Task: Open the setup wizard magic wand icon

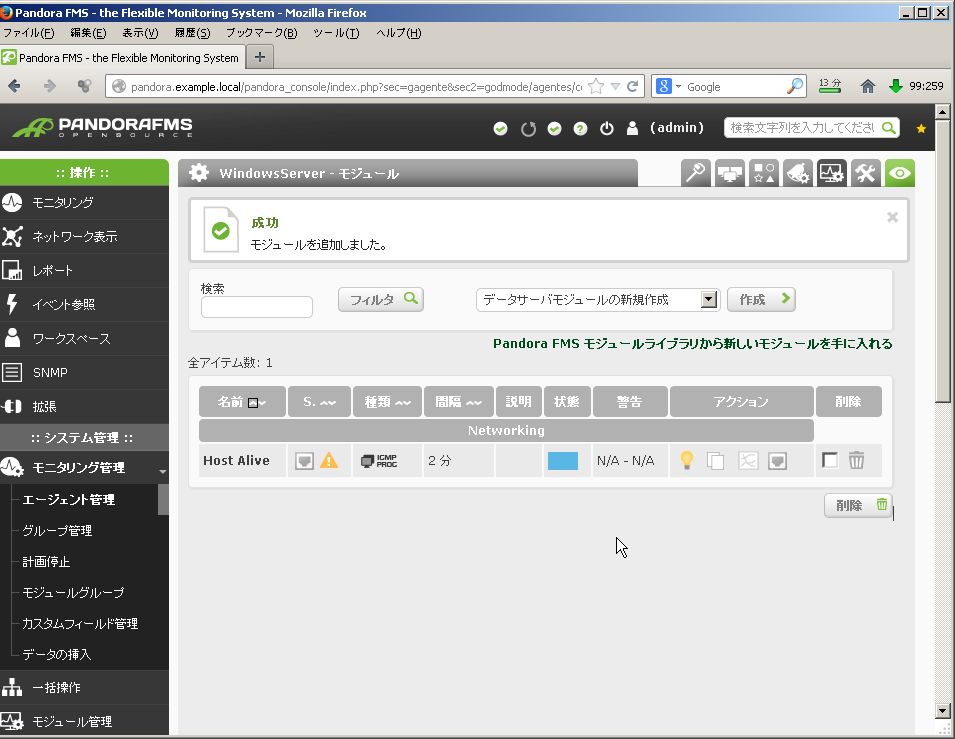Action: pos(696,173)
